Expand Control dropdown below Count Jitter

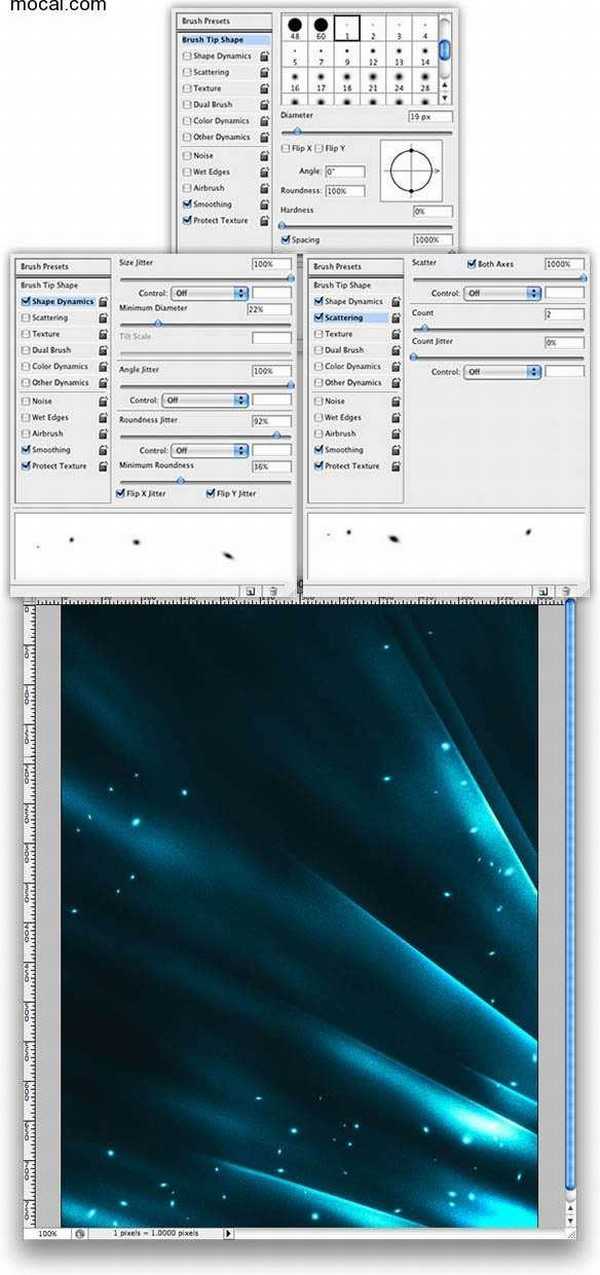[x=503, y=372]
